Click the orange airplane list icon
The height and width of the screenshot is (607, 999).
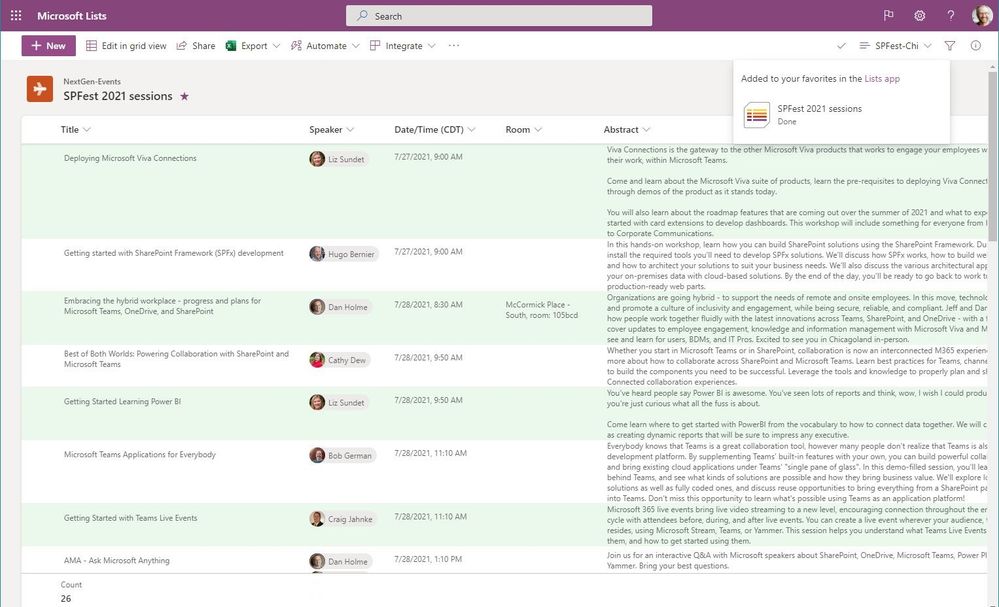40,89
